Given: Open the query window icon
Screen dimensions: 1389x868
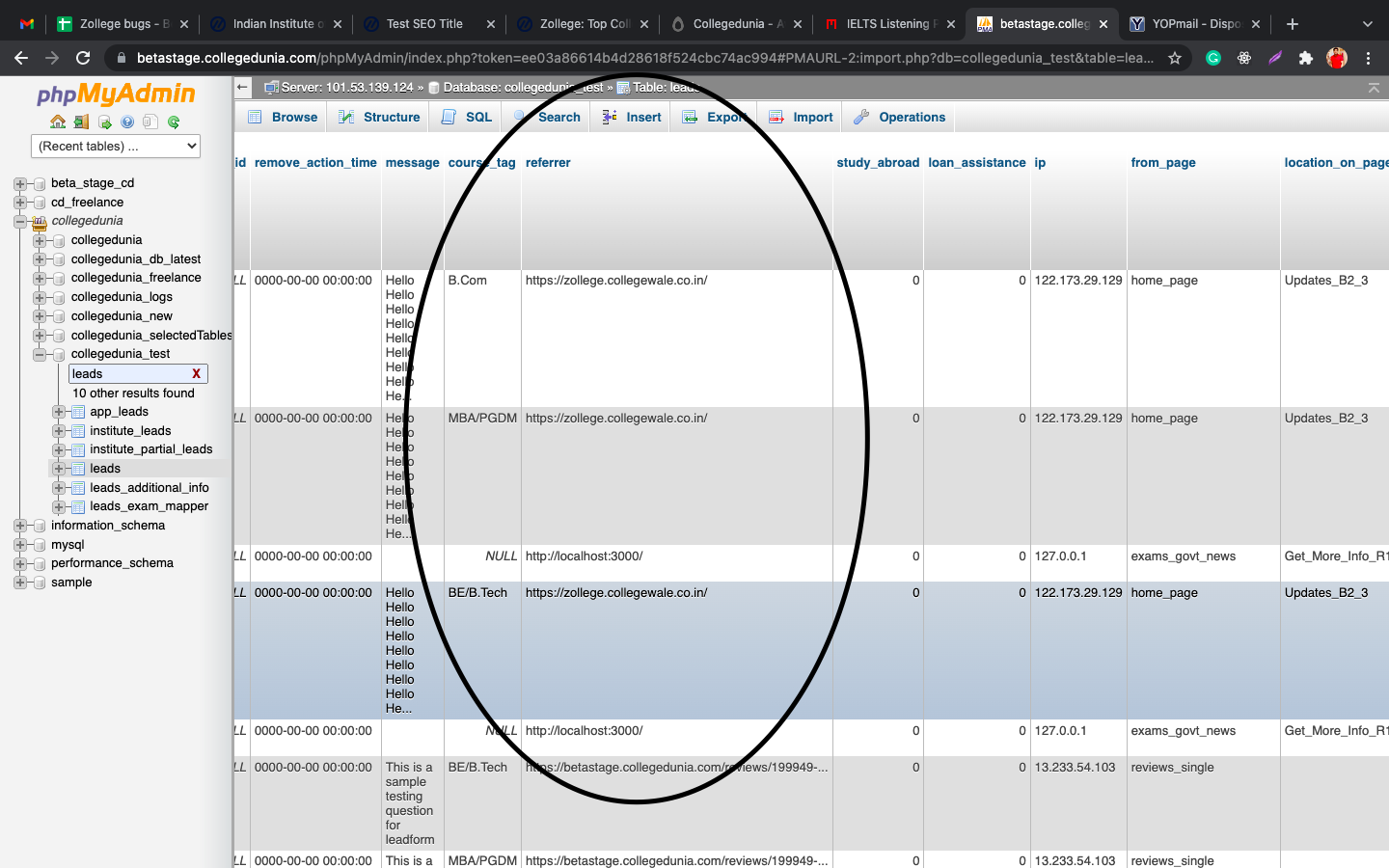Looking at the screenshot, I should pyautogui.click(x=104, y=122).
